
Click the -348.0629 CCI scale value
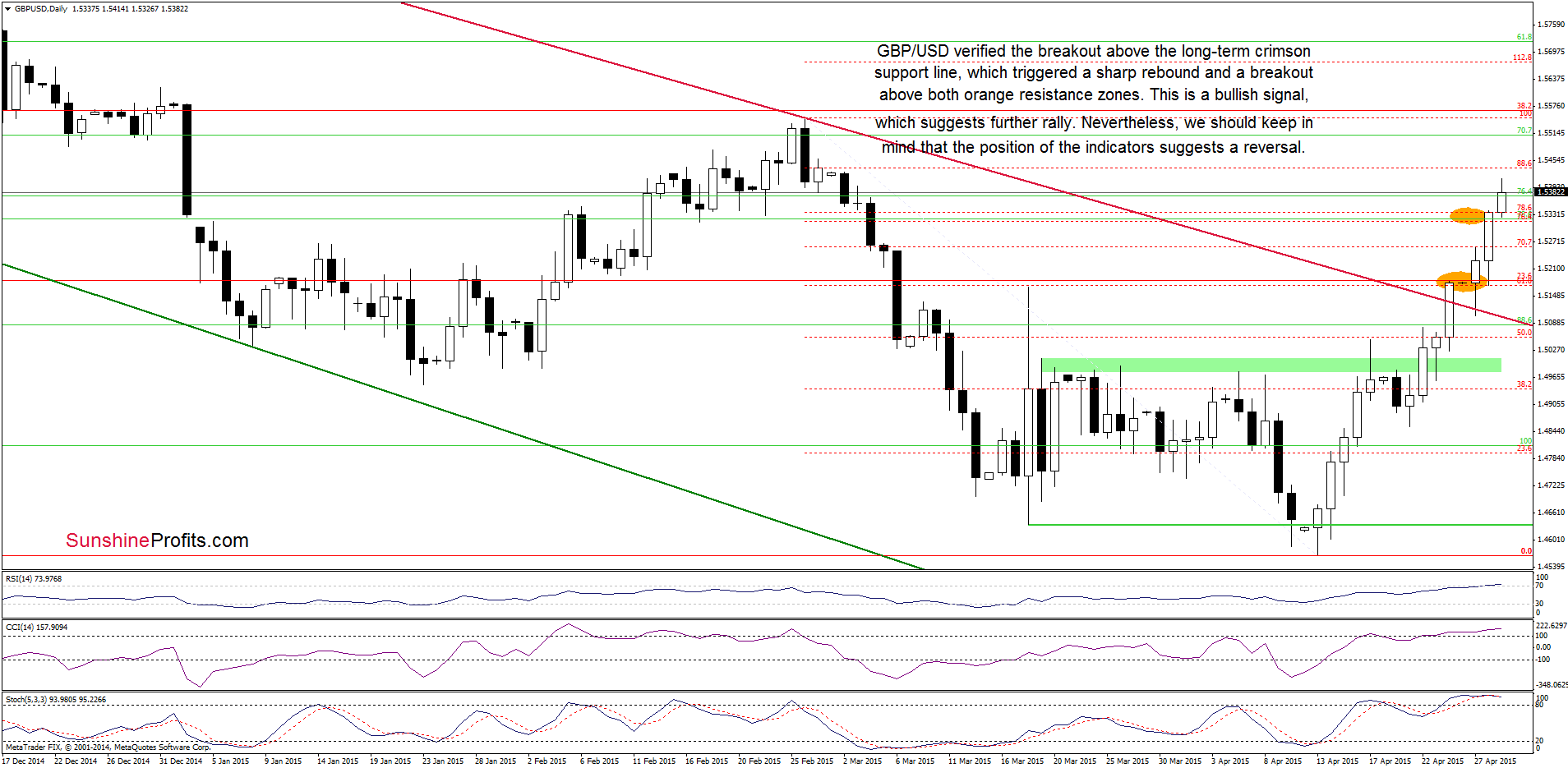(x=1551, y=684)
